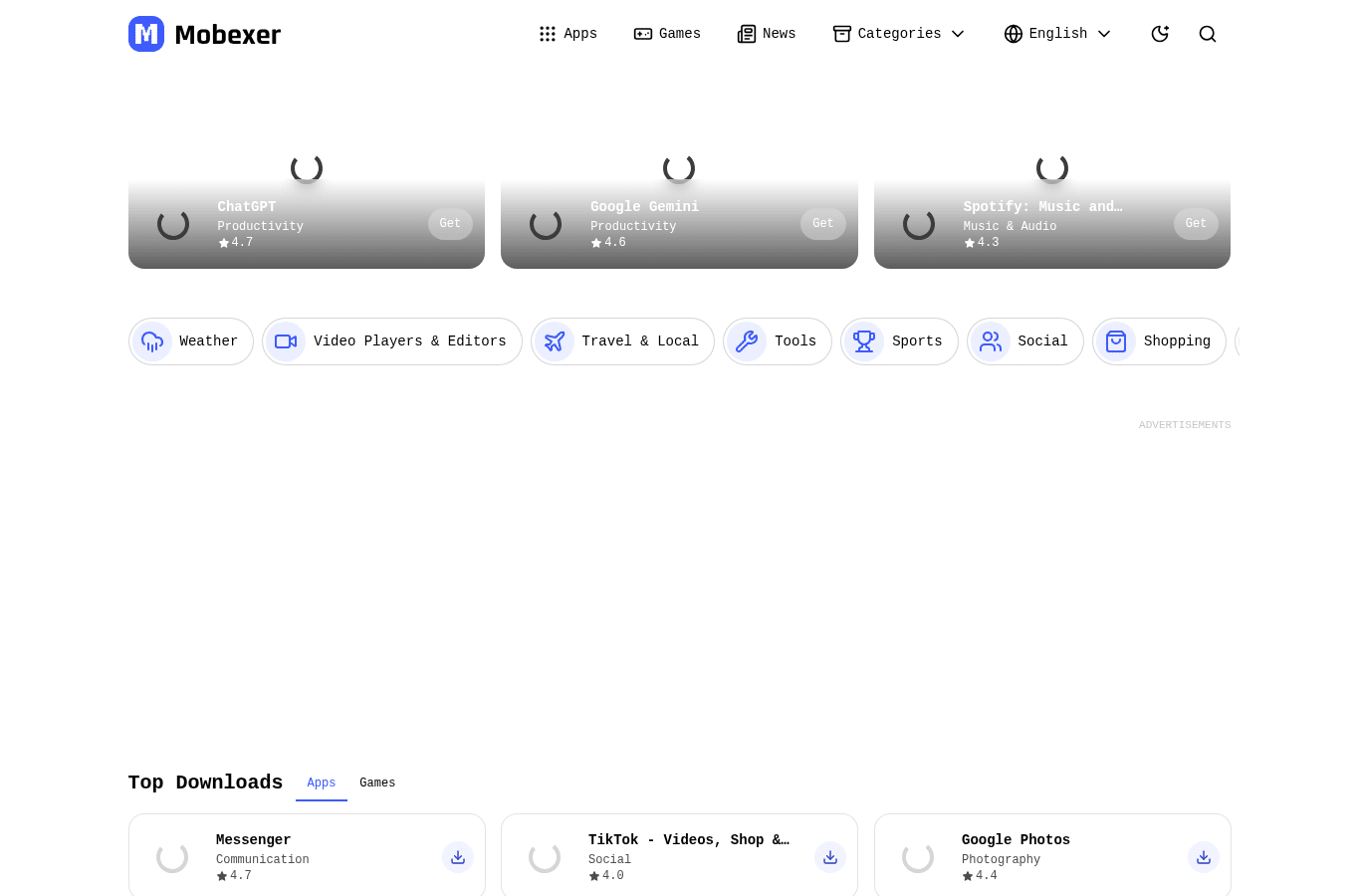Expand the Categories dropdown
The image size is (1359, 896).
tap(899, 34)
